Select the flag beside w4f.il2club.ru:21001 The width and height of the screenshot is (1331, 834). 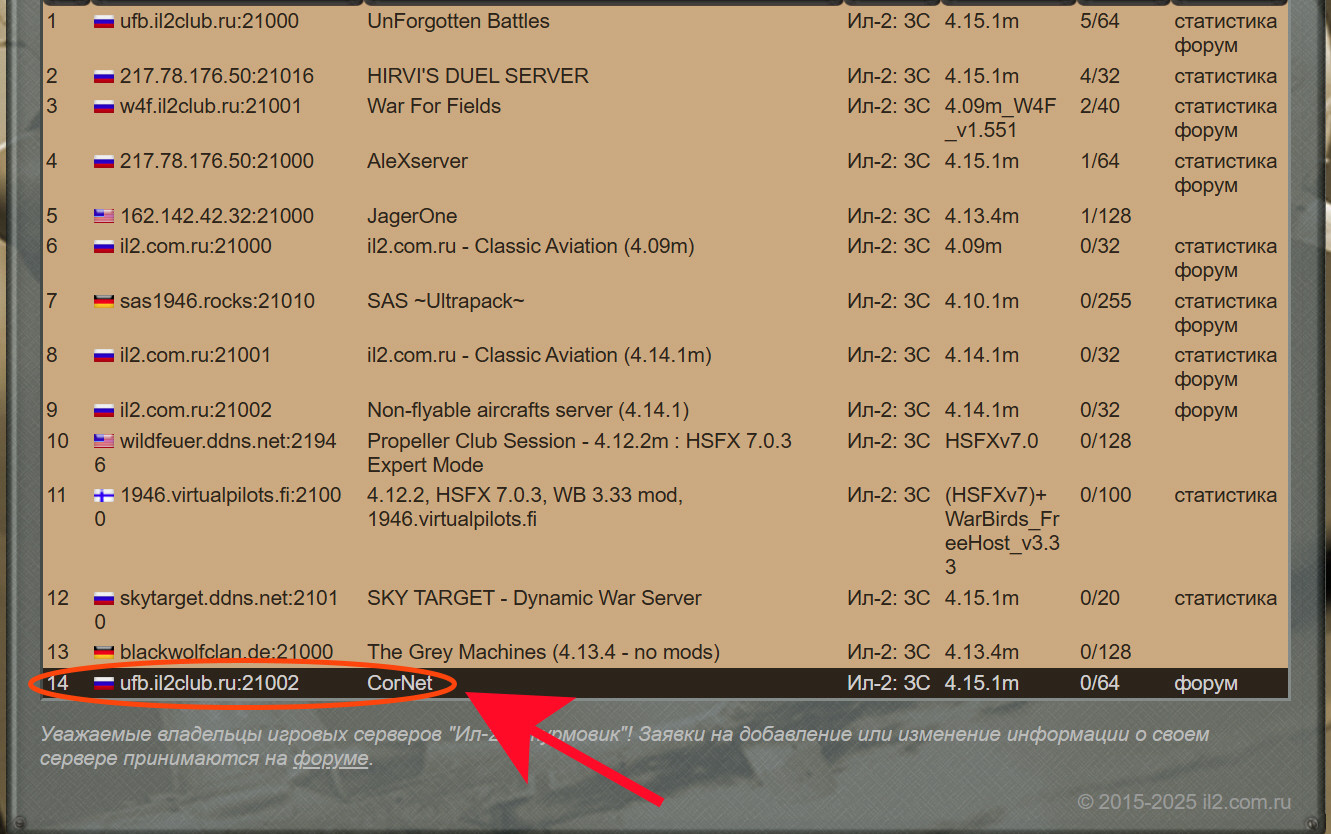click(x=104, y=106)
